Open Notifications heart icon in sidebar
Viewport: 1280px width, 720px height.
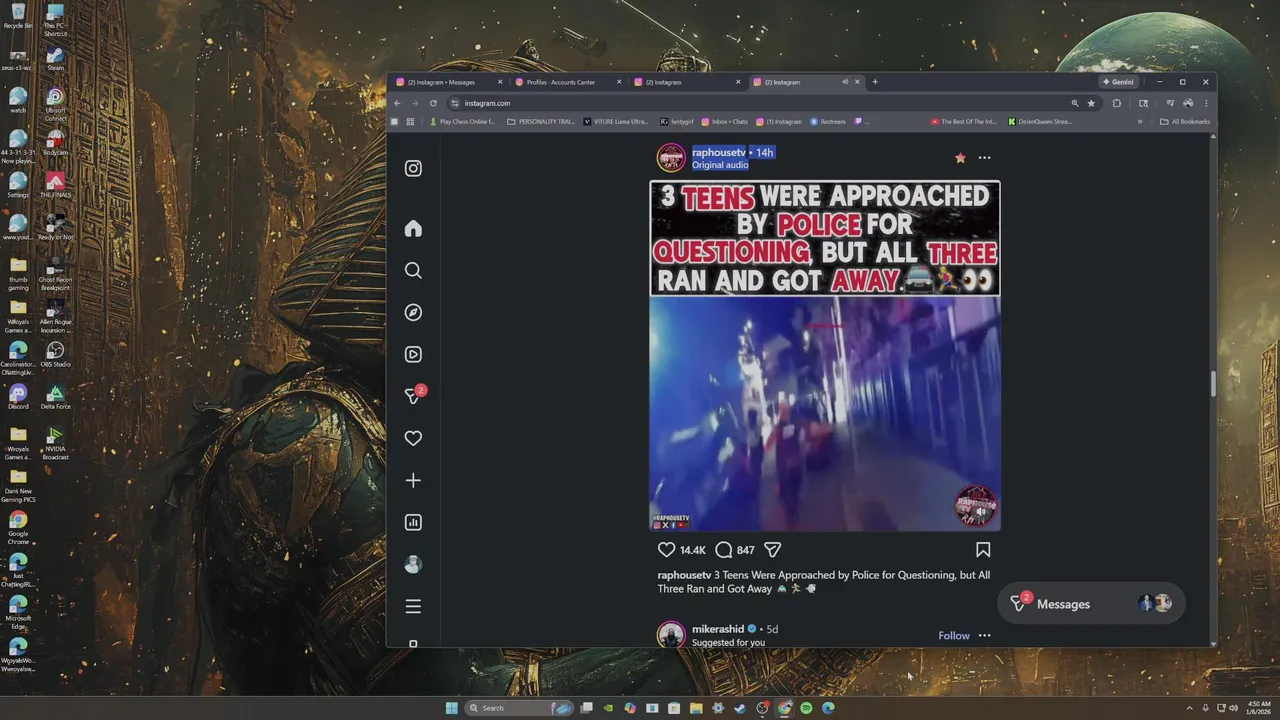point(413,438)
